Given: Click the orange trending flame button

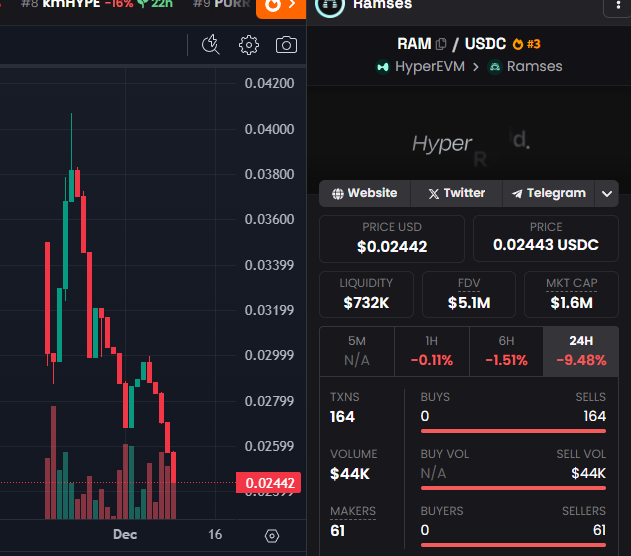Looking at the screenshot, I should coord(281,7).
